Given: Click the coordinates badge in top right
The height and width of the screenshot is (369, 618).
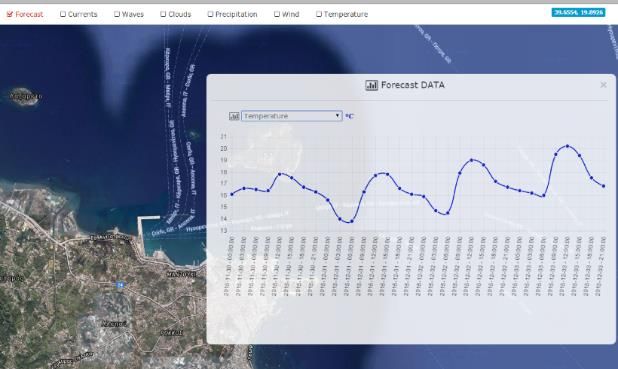Looking at the screenshot, I should 578,12.
